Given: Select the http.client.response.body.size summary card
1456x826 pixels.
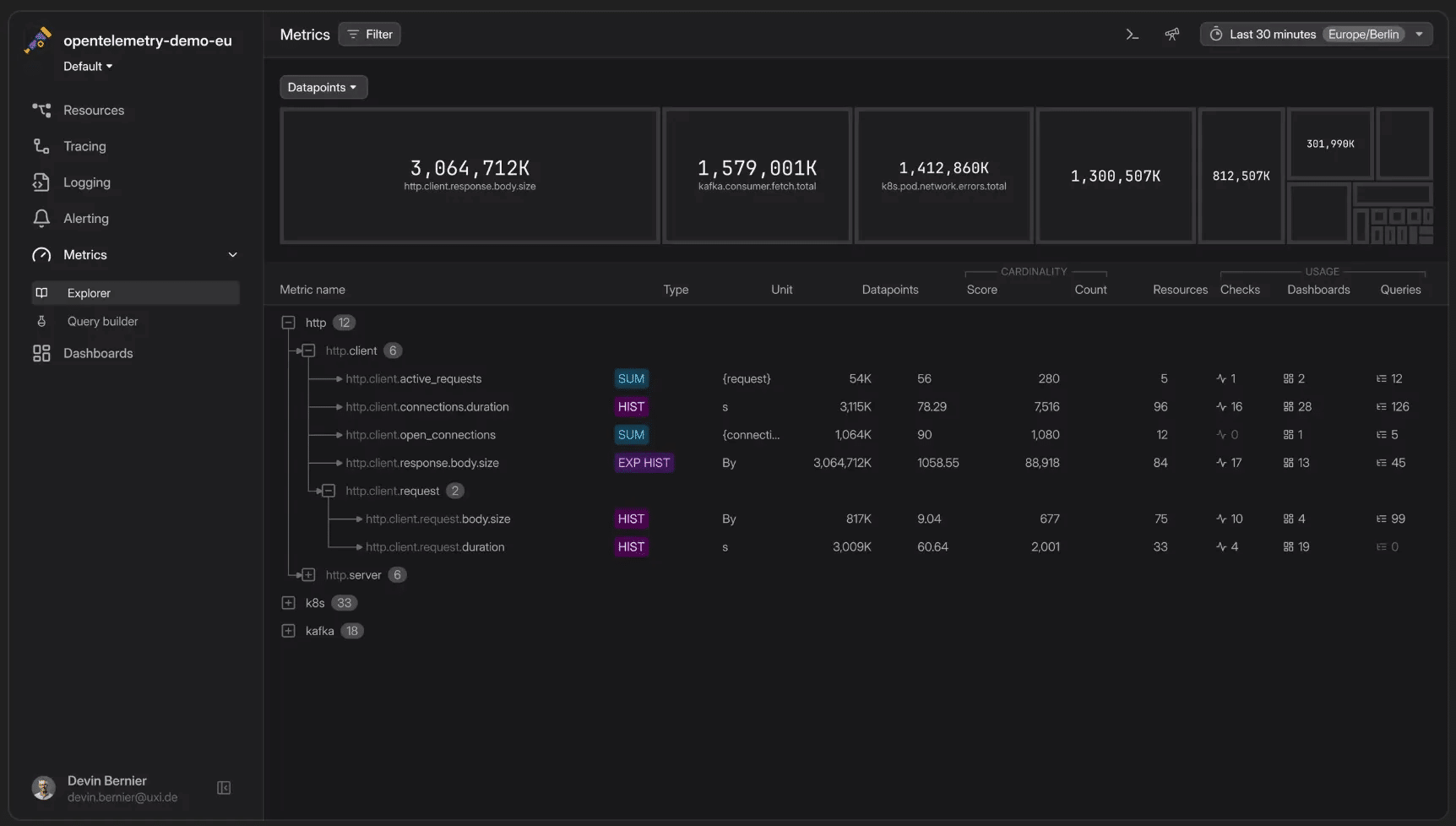Looking at the screenshot, I should coord(470,175).
